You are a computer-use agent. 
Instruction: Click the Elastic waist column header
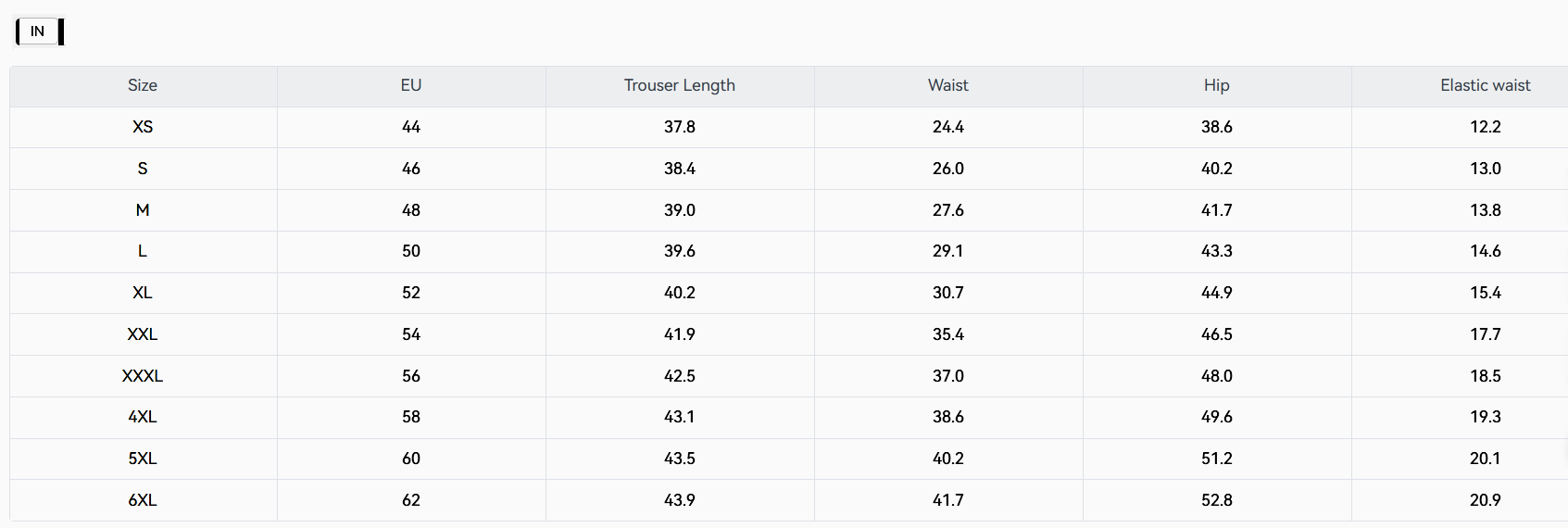click(x=1485, y=85)
